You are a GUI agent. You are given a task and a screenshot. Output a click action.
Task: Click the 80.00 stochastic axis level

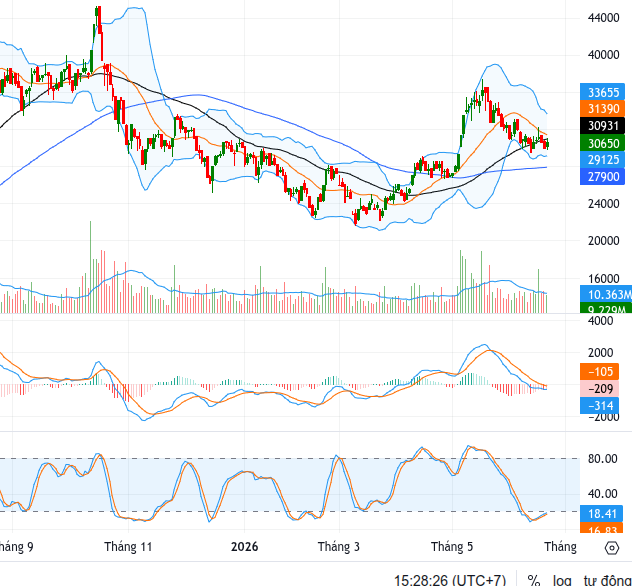602,459
